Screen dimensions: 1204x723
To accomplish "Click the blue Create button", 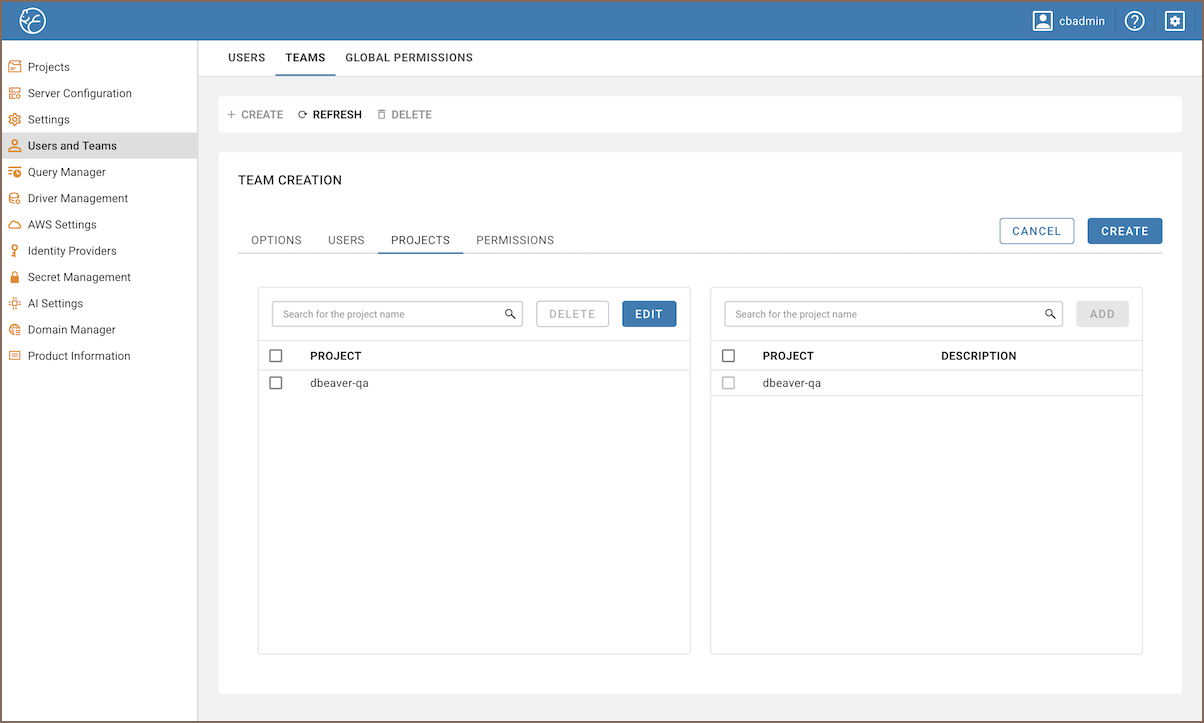I will tap(1124, 231).
